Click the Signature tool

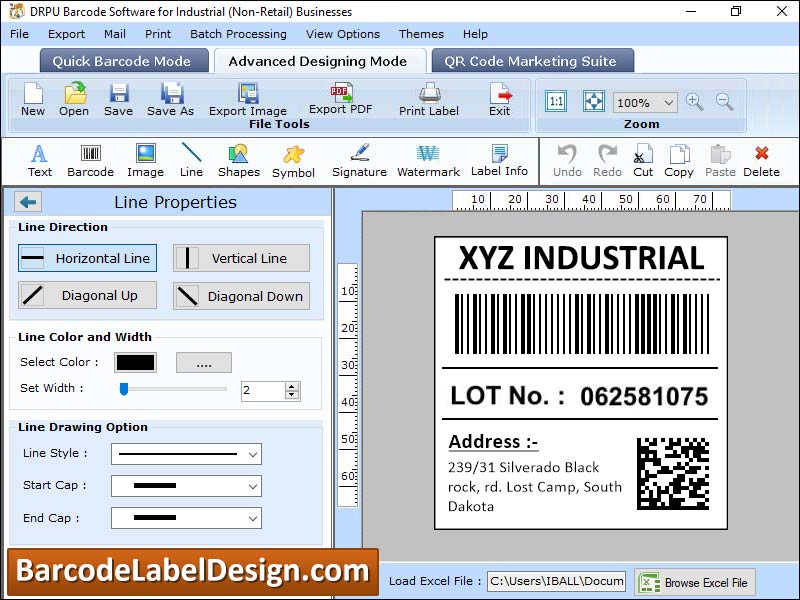coord(358,160)
